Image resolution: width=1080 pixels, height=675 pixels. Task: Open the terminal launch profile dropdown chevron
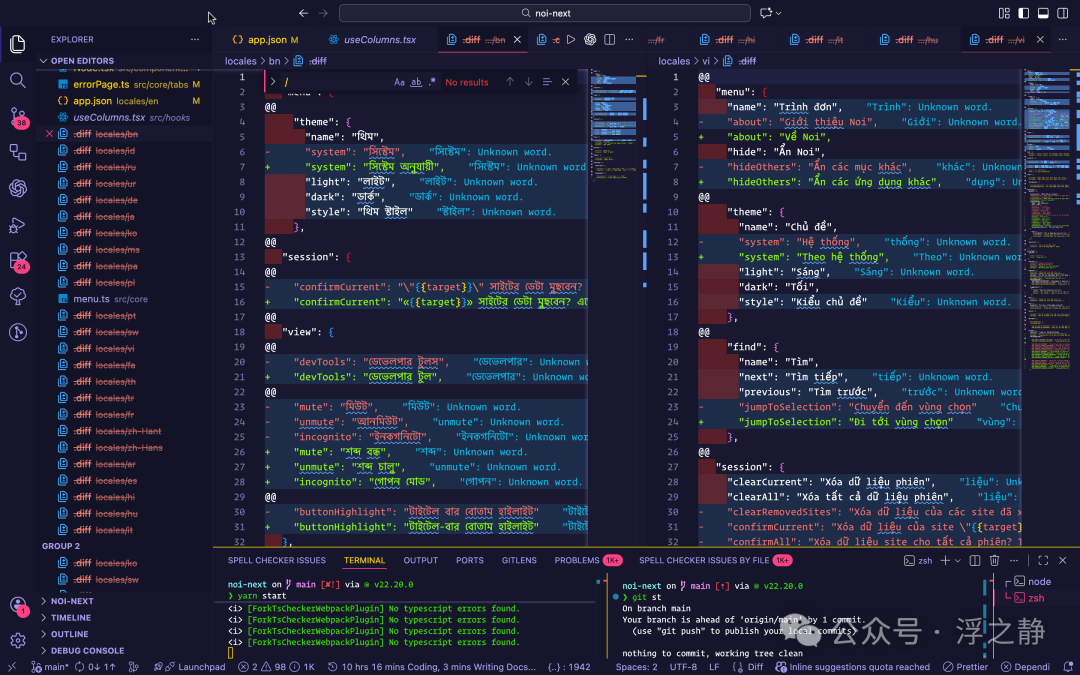(x=957, y=561)
